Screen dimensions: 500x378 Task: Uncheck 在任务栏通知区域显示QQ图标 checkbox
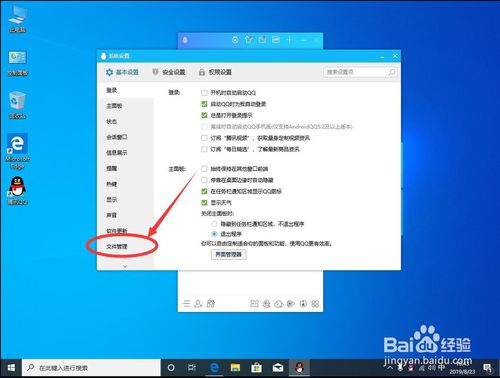point(204,191)
